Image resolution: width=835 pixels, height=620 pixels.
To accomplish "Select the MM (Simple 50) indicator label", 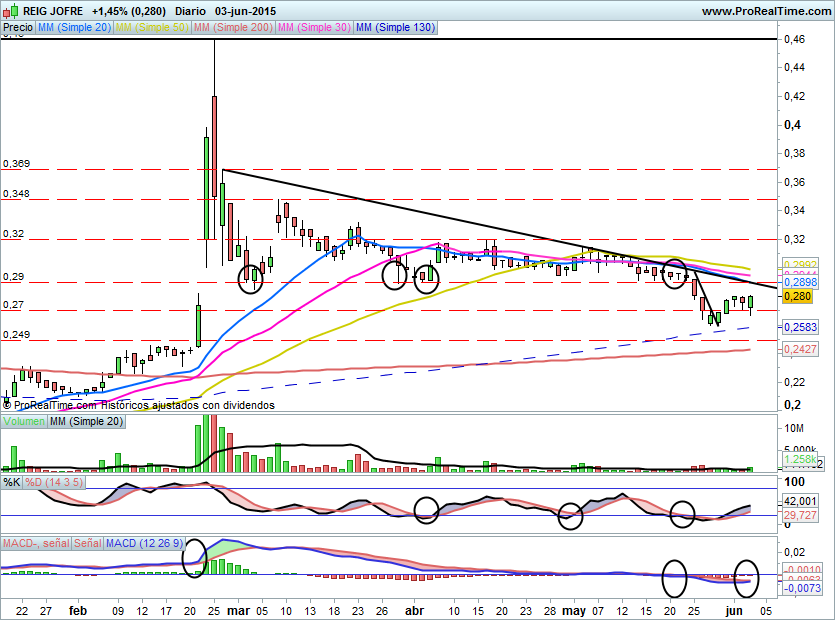I will [x=152, y=27].
